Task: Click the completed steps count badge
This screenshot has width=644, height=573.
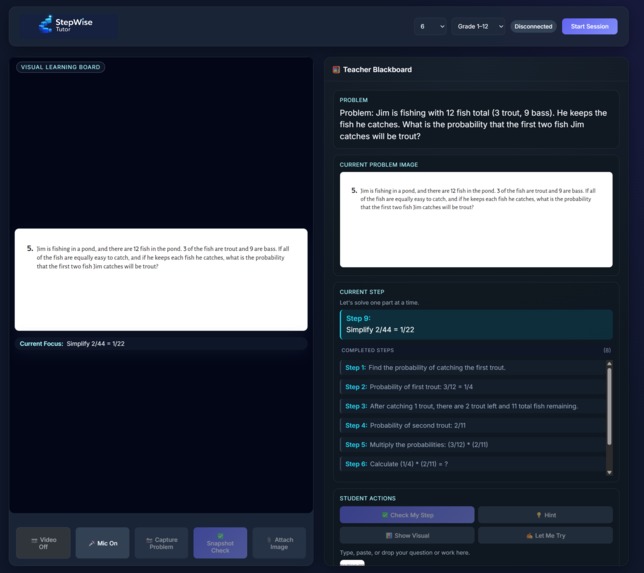Action: tap(607, 350)
